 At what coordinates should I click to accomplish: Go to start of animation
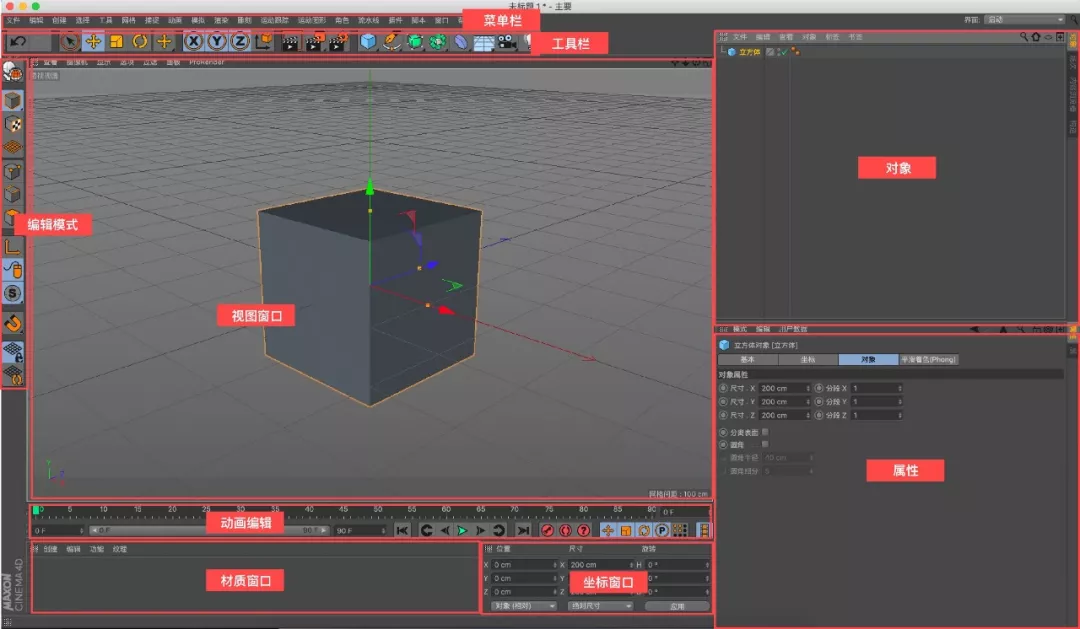coord(402,530)
